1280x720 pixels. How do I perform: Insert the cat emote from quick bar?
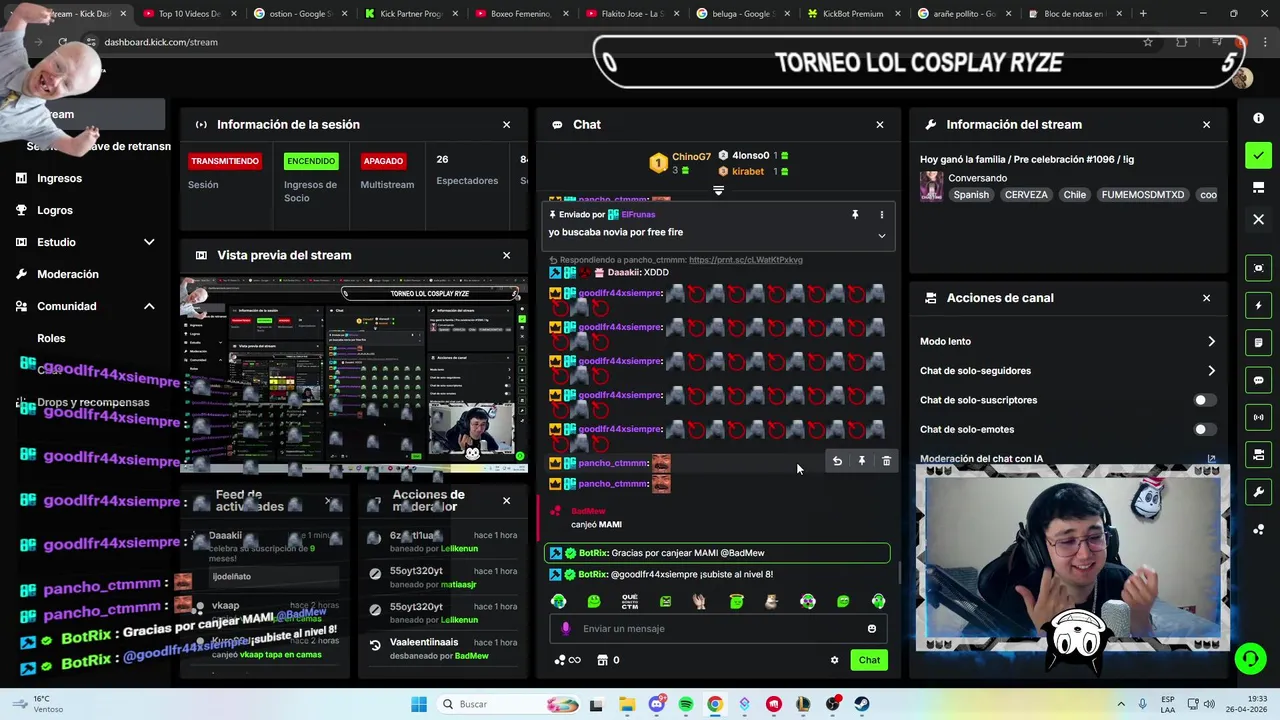tap(771, 601)
